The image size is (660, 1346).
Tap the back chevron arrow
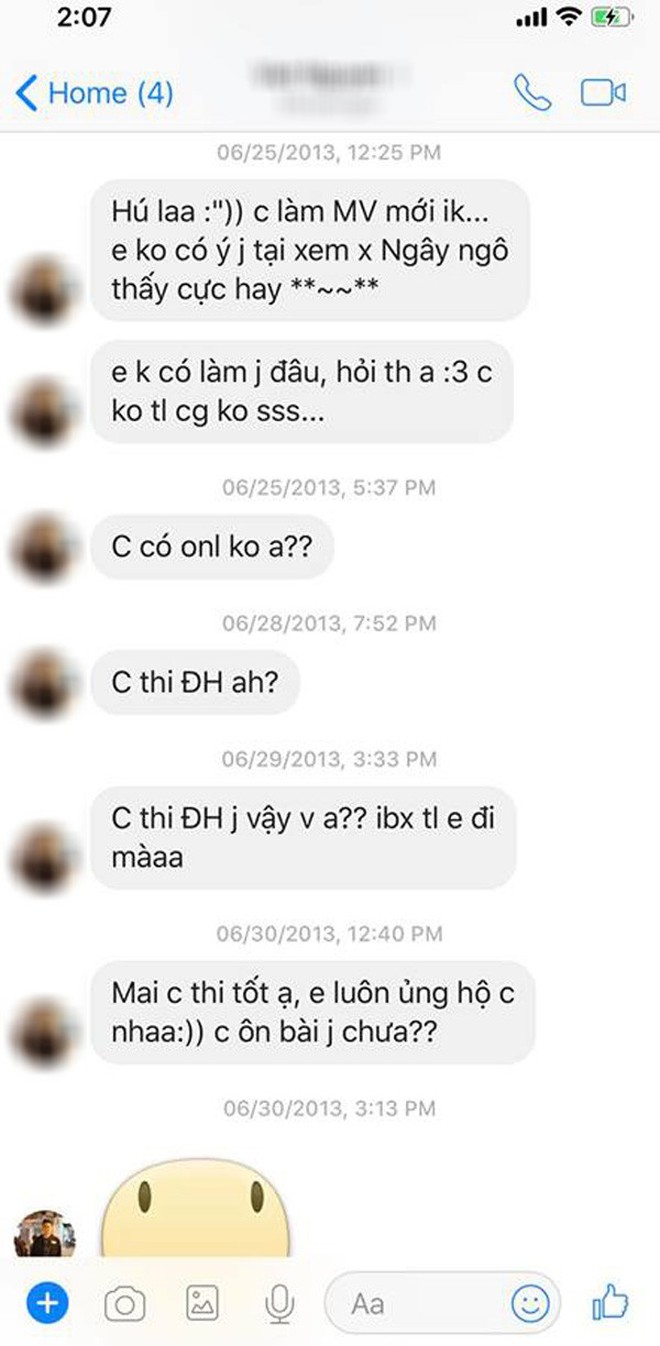coord(27,94)
